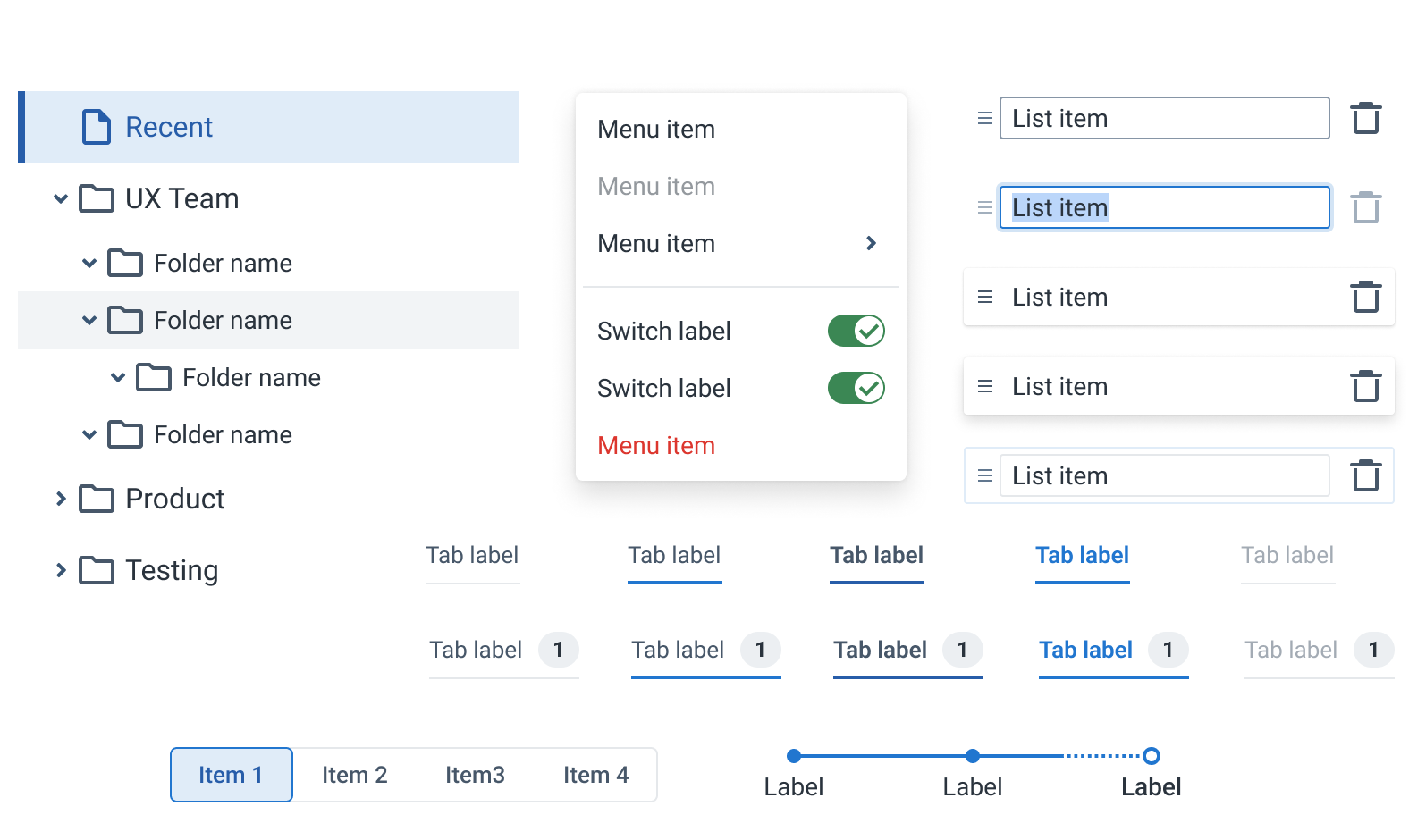
Task: Toggle the second Switch label switch
Action: [x=856, y=388]
